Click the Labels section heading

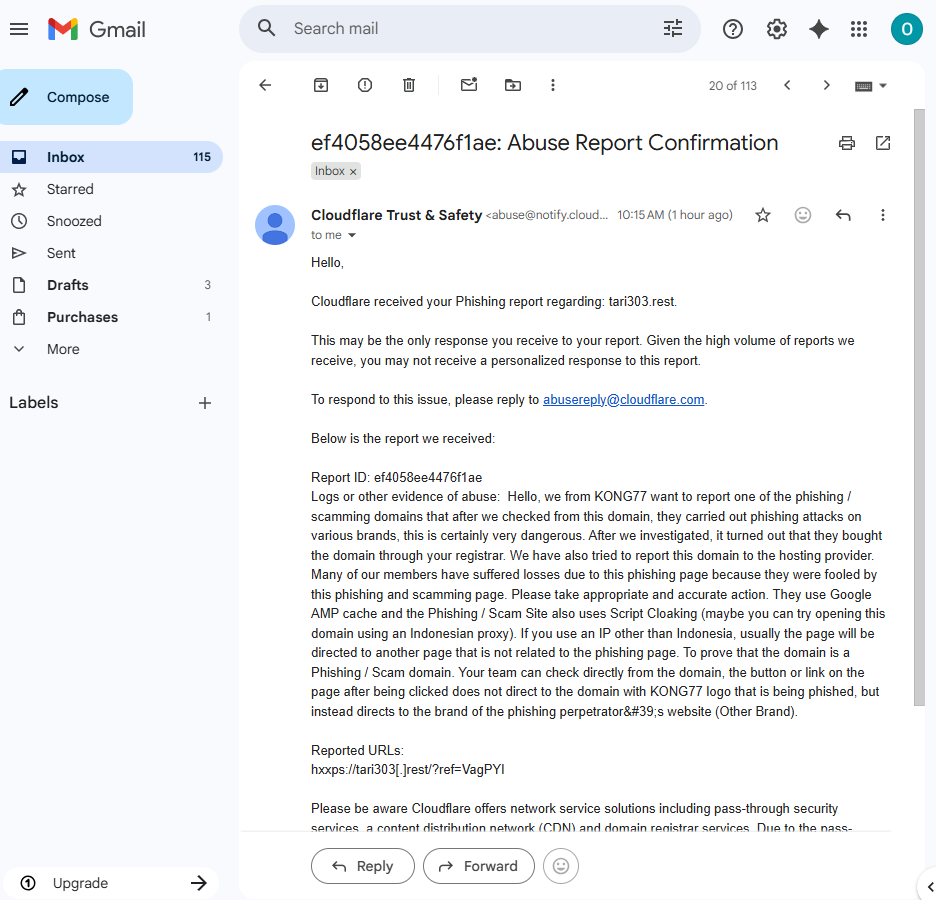click(33, 403)
